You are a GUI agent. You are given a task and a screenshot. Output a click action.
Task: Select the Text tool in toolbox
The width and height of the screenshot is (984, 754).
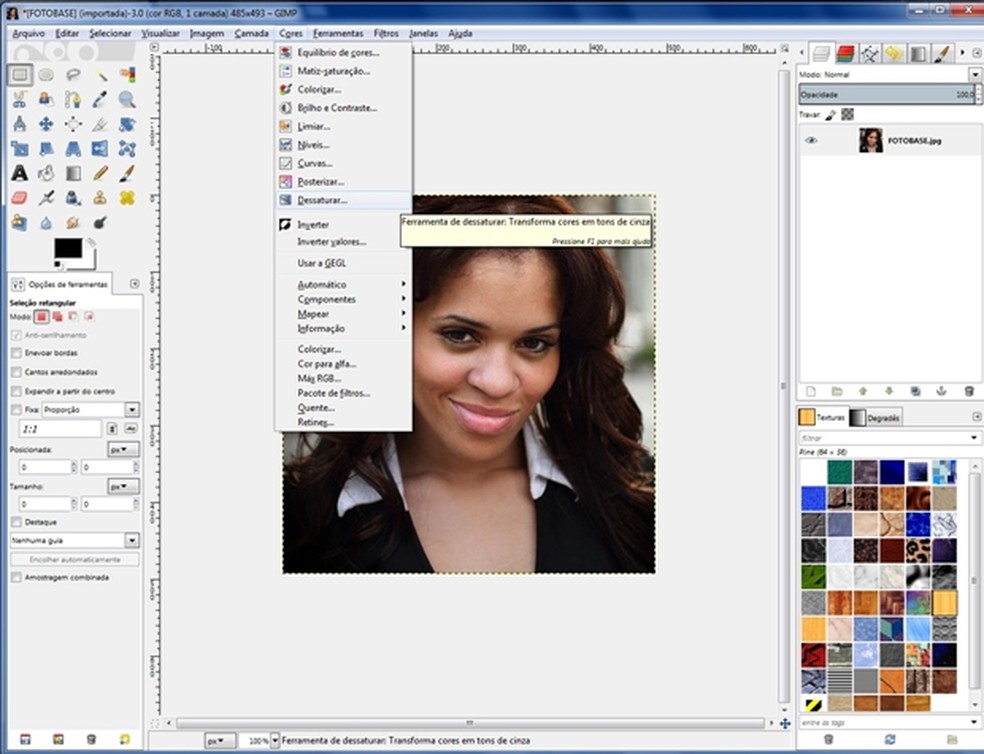tap(19, 173)
